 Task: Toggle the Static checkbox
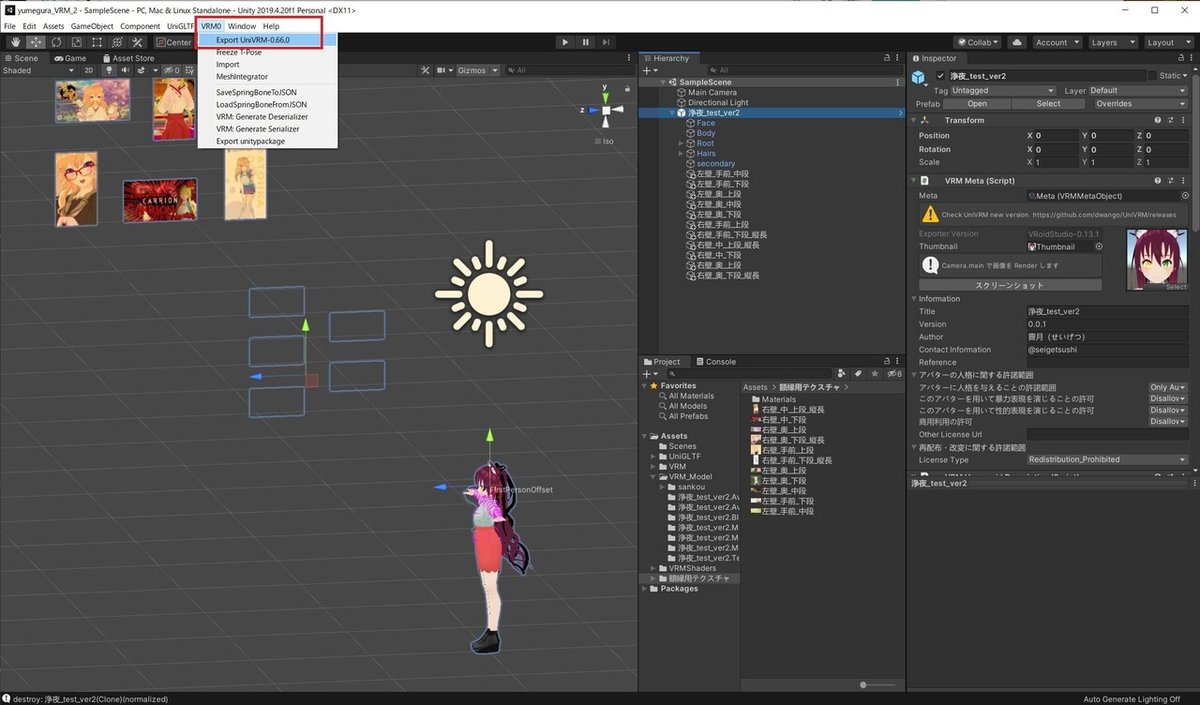1153,76
